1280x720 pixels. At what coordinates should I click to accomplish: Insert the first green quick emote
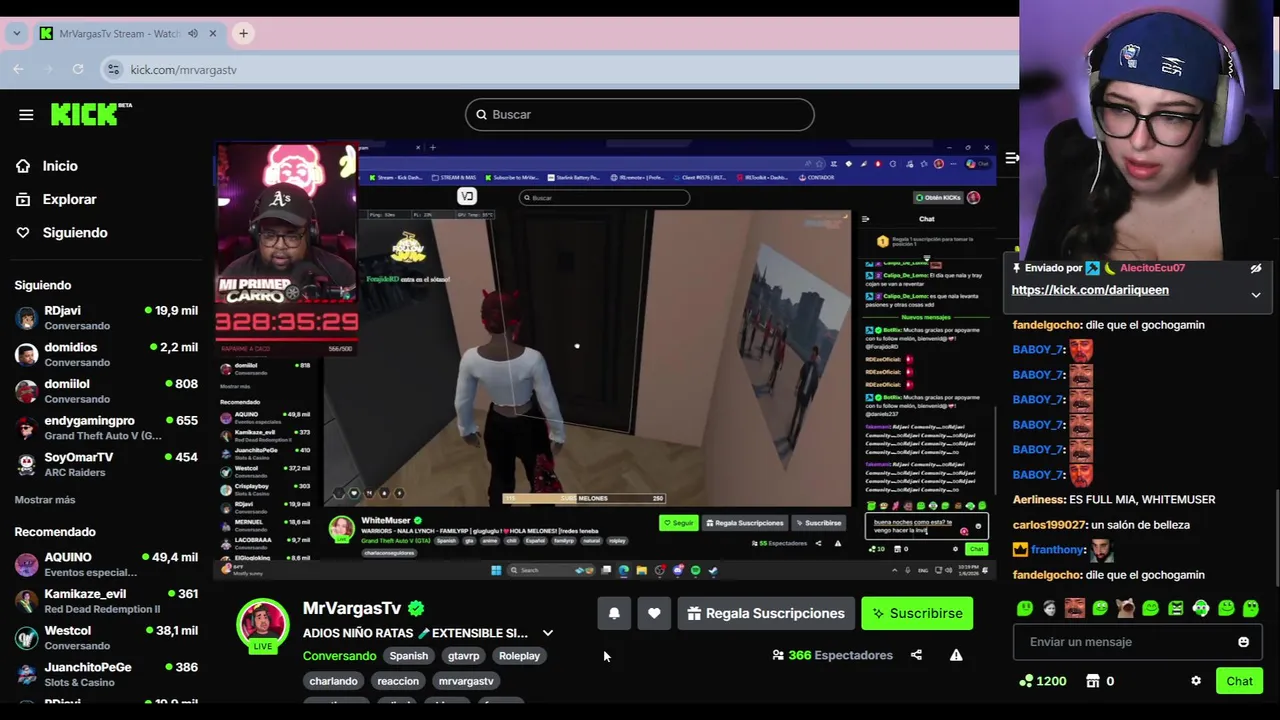pyautogui.click(x=1025, y=608)
